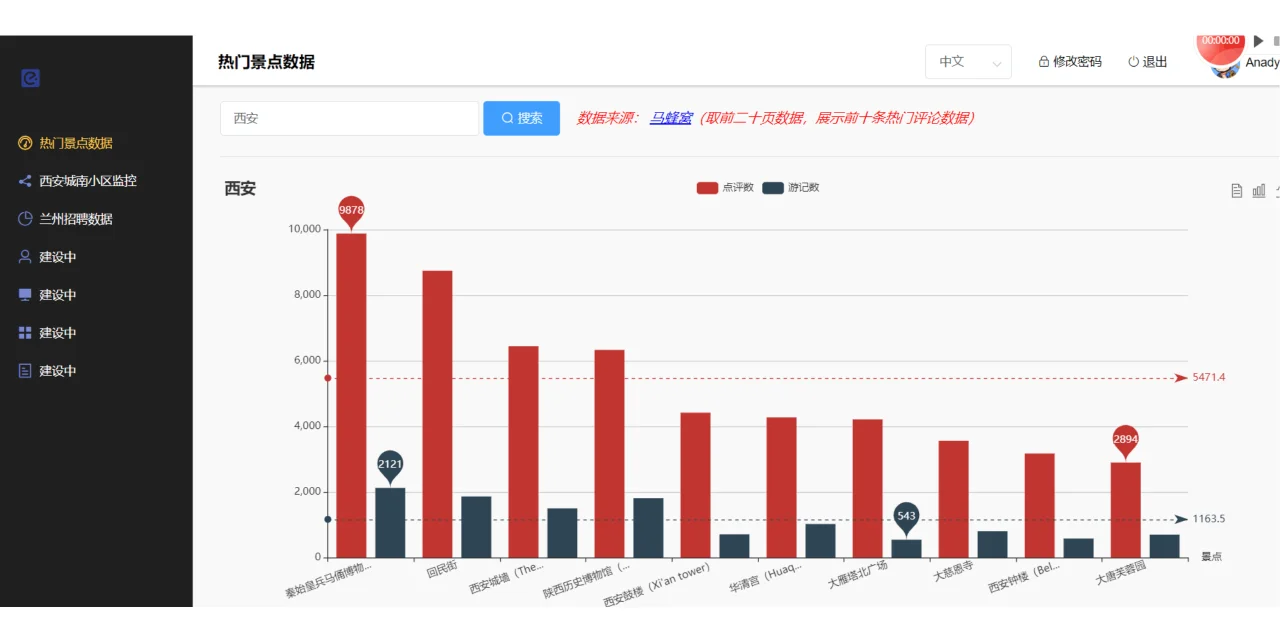Click the 543 min marker pin
The image size is (1280, 640).
[906, 518]
